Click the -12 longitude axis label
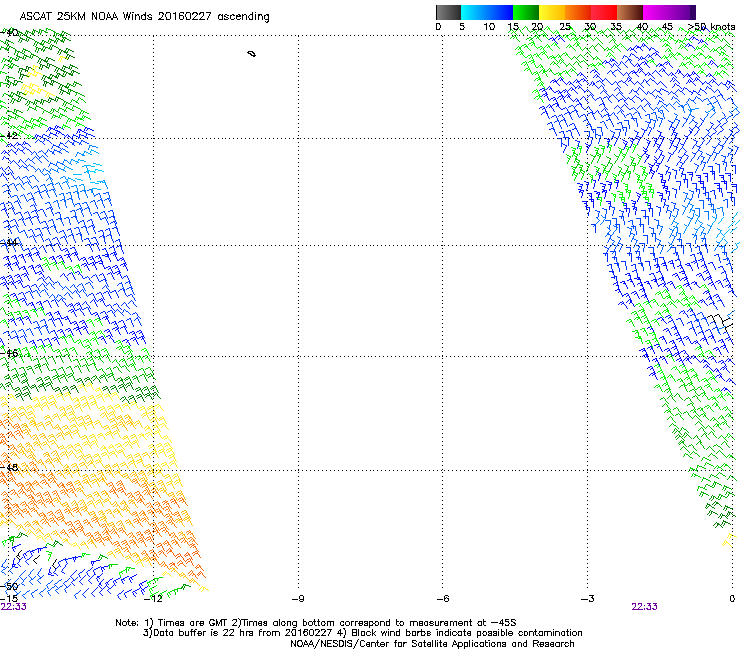 [x=153, y=599]
